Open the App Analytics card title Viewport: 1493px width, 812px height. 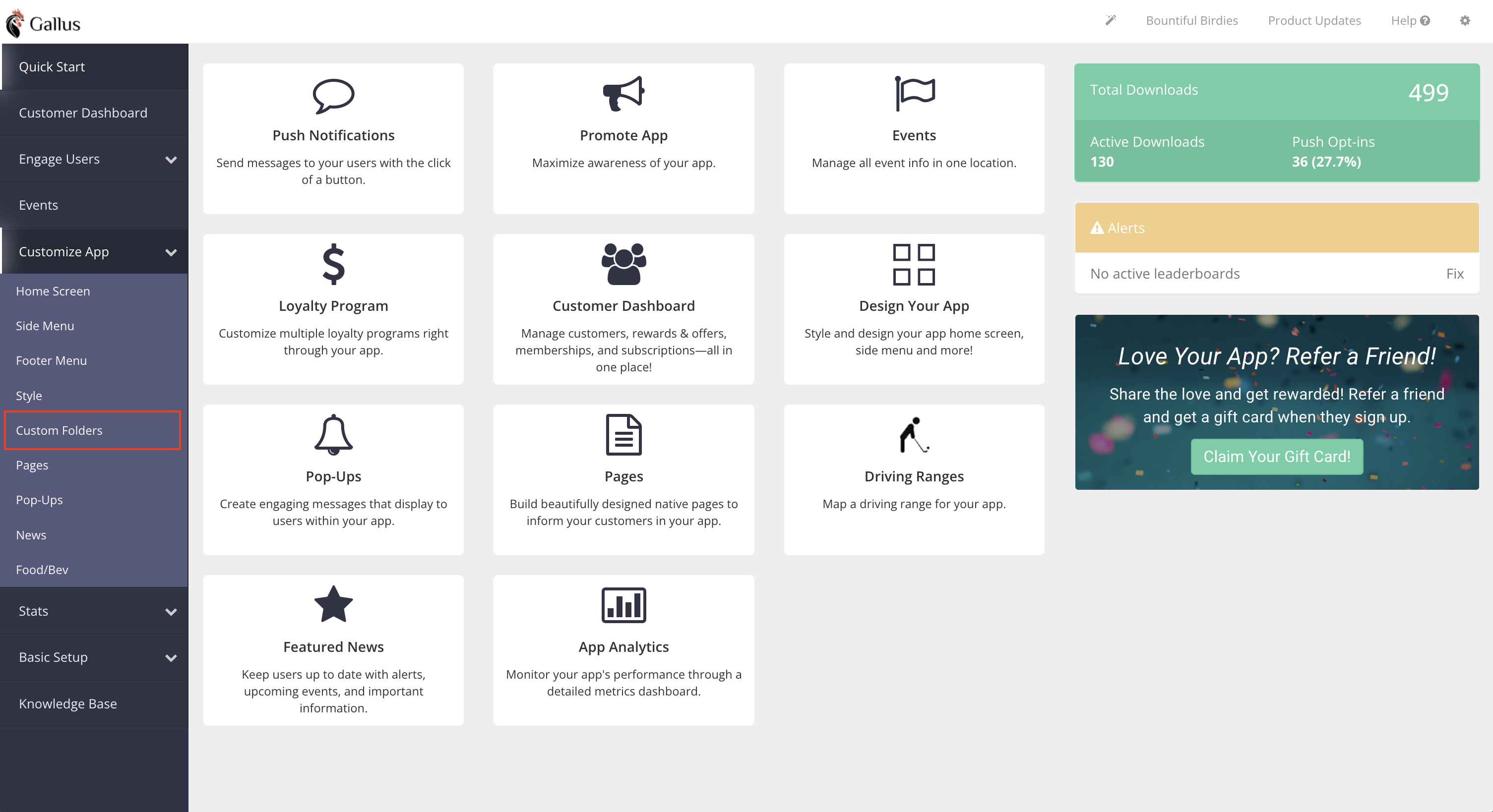point(623,647)
